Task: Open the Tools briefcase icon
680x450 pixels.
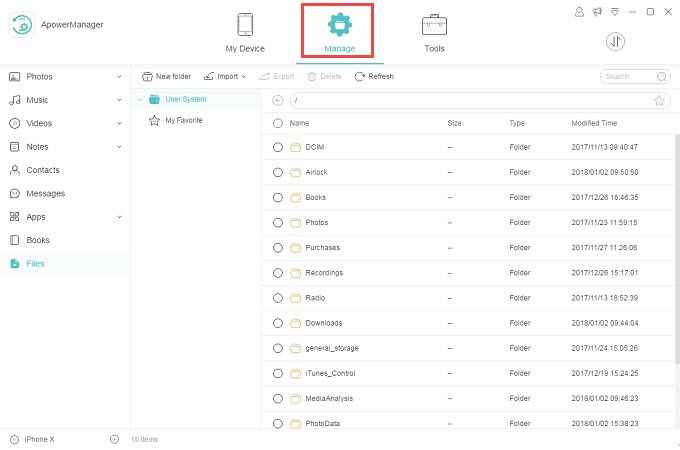Action: [434, 25]
